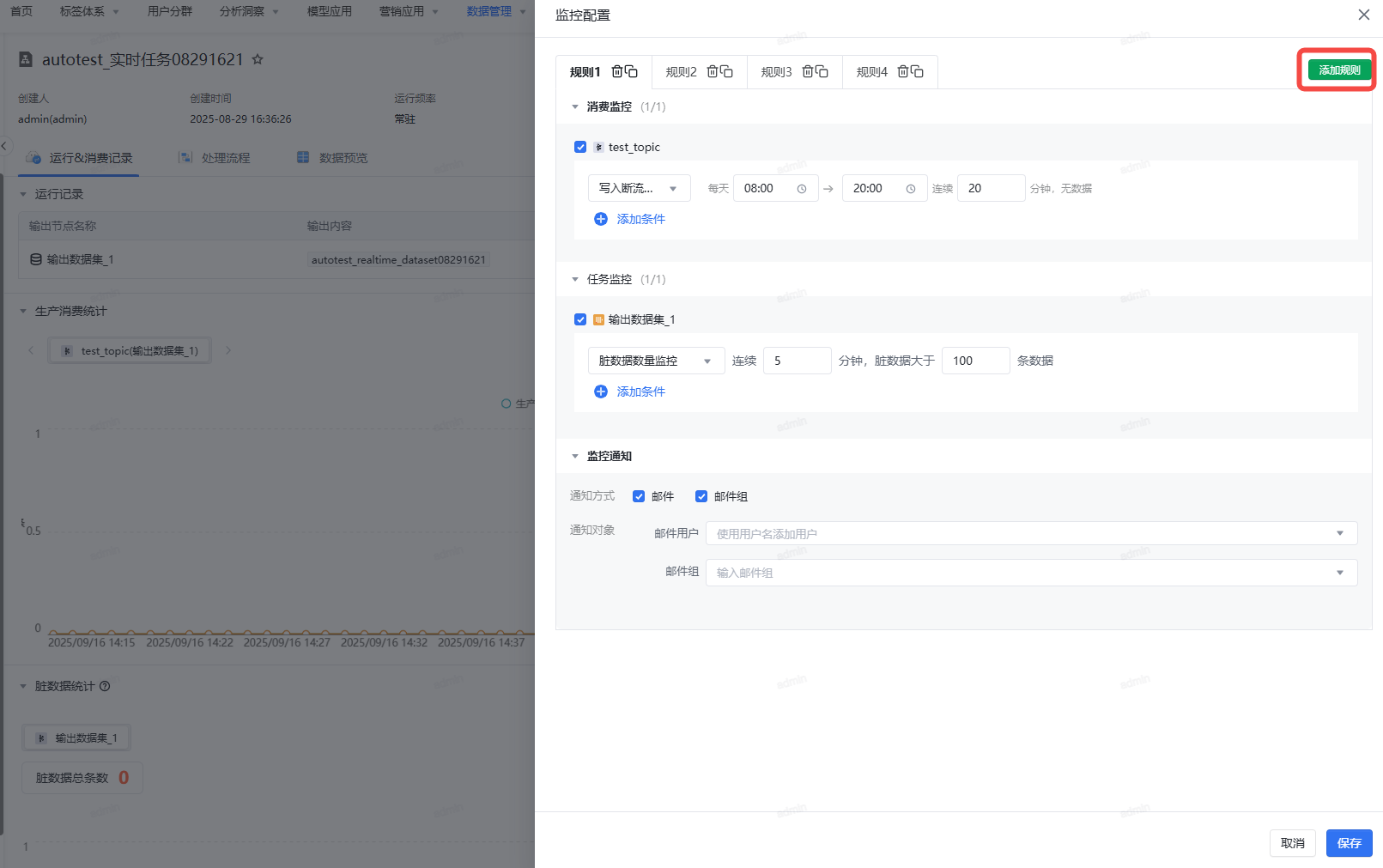The image size is (1383, 868).
Task: Click the creation time 2025-08-29 16:36:26
Action: tap(240, 119)
